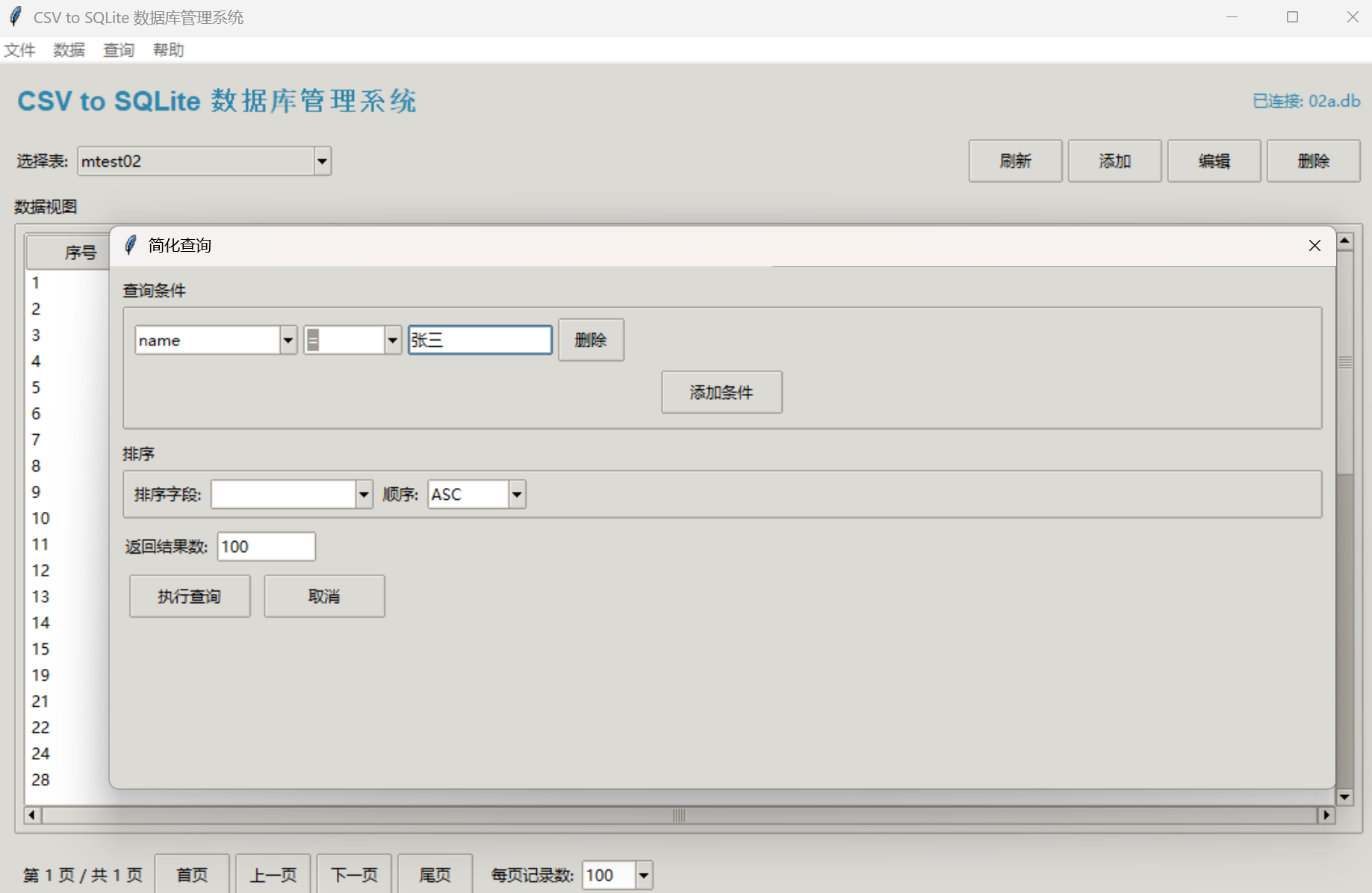
Task: Expand the 顺序 dropdown showing ASC
Action: coord(516,494)
